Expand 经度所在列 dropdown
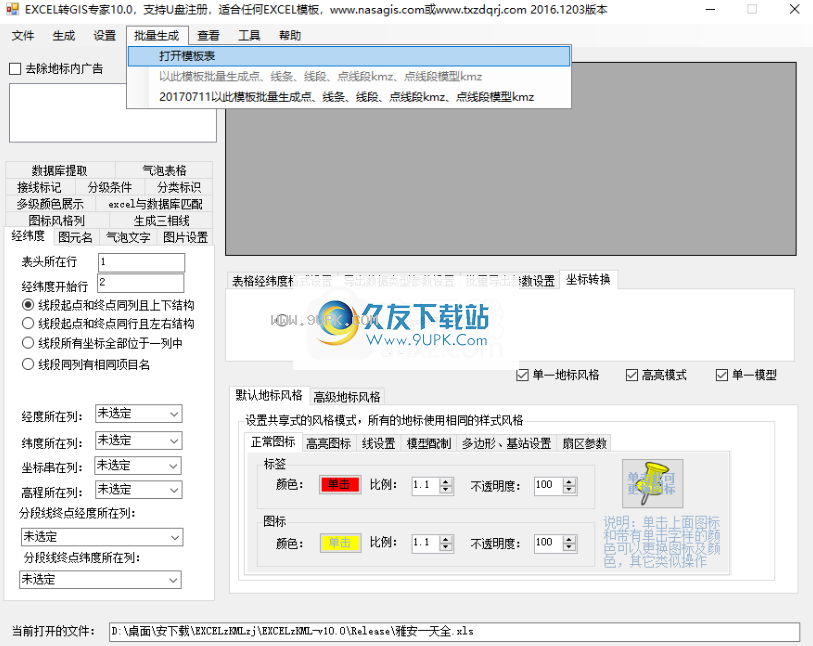Image resolution: width=813 pixels, height=646 pixels. (x=138, y=414)
